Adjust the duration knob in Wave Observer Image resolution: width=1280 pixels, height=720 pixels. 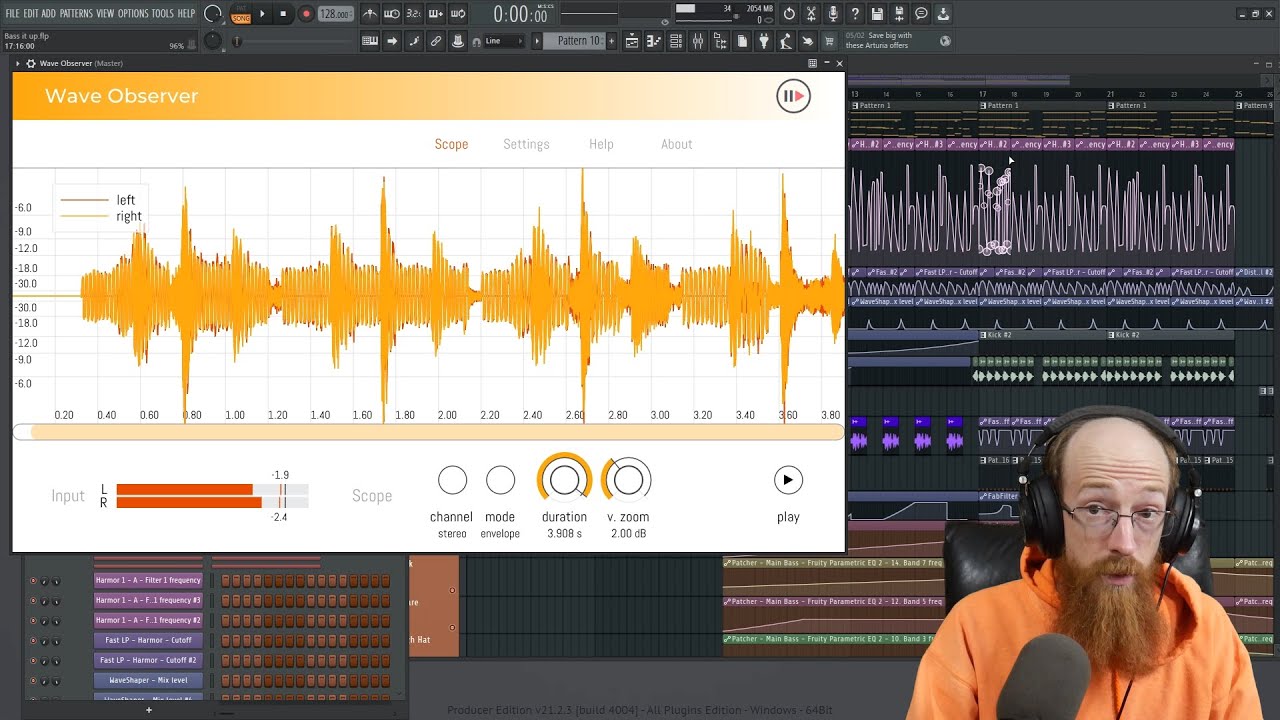click(565, 480)
